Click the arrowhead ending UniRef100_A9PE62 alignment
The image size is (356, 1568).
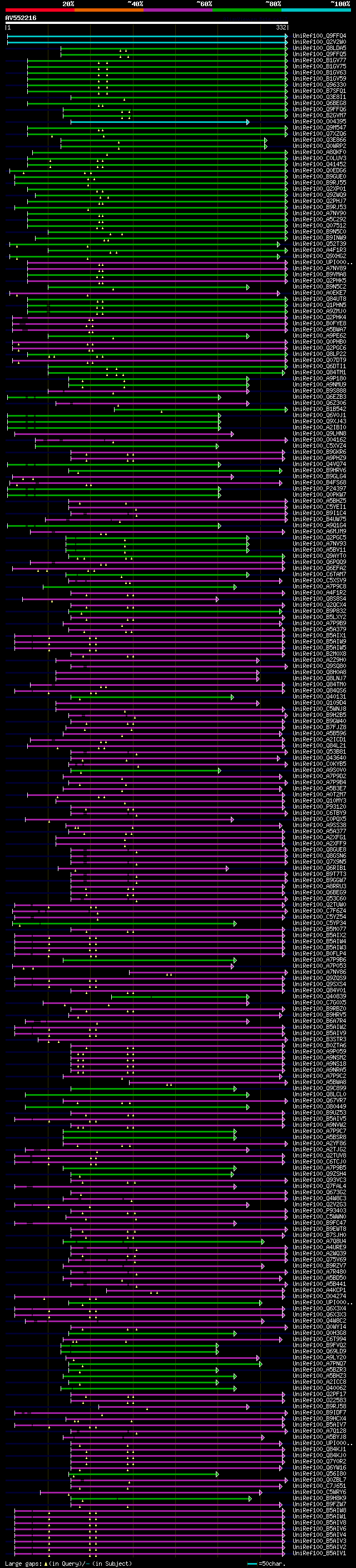click(x=248, y=336)
